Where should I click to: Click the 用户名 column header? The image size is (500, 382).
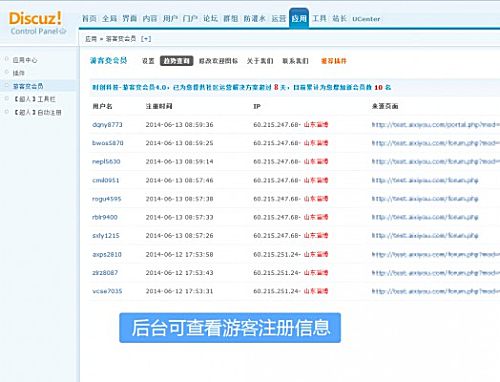pyautogui.click(x=102, y=106)
